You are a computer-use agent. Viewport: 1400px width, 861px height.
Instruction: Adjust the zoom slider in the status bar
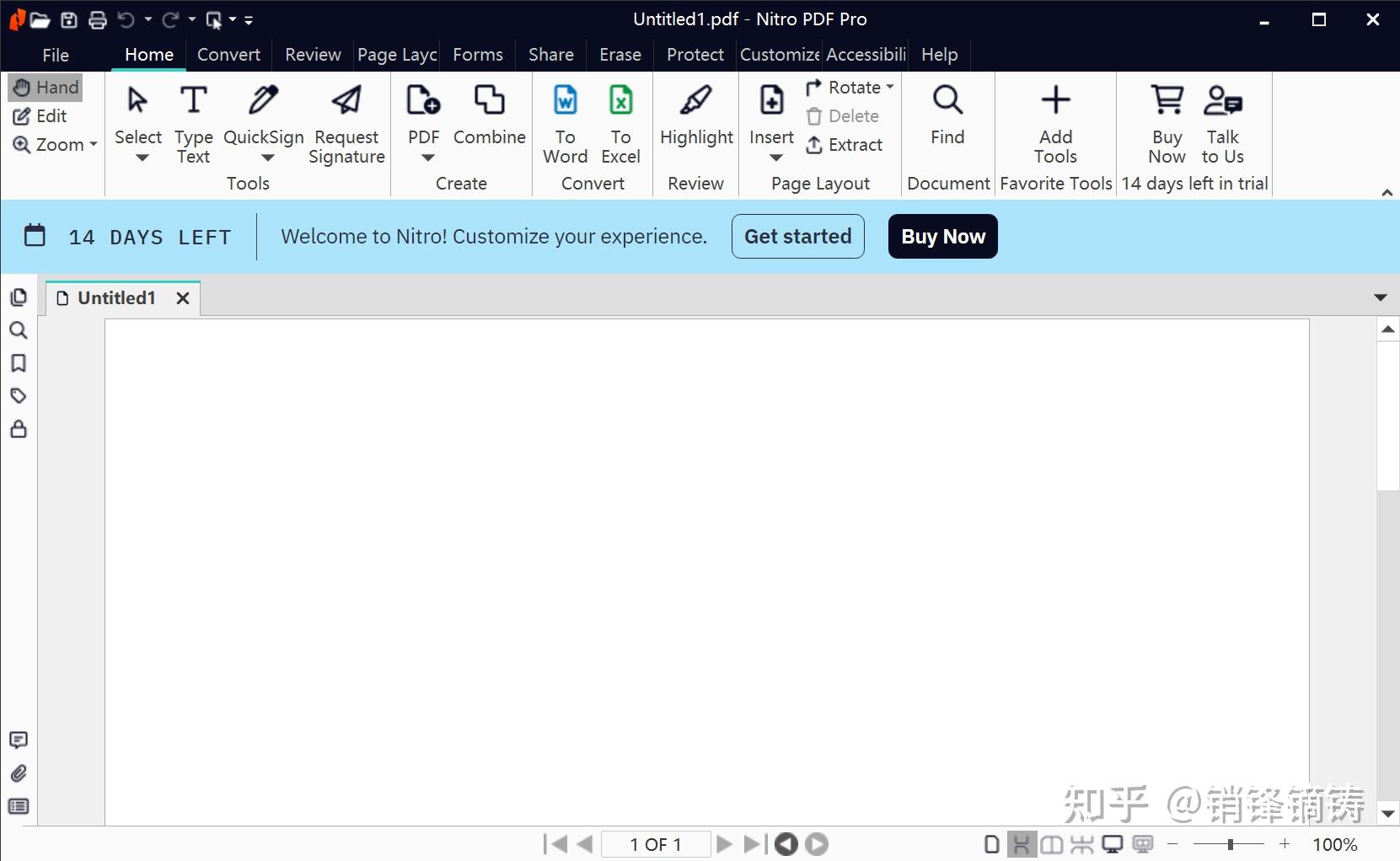(x=1230, y=844)
